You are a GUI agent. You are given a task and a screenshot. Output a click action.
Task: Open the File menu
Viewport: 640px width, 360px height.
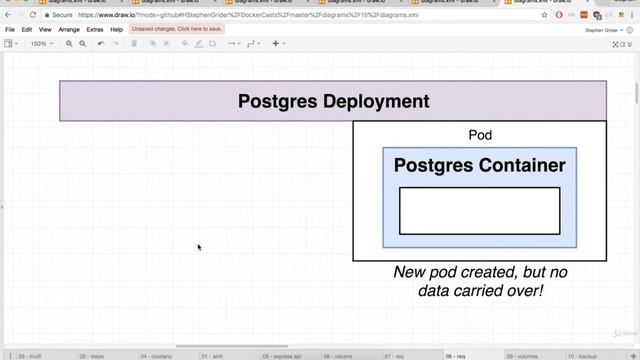10,29
